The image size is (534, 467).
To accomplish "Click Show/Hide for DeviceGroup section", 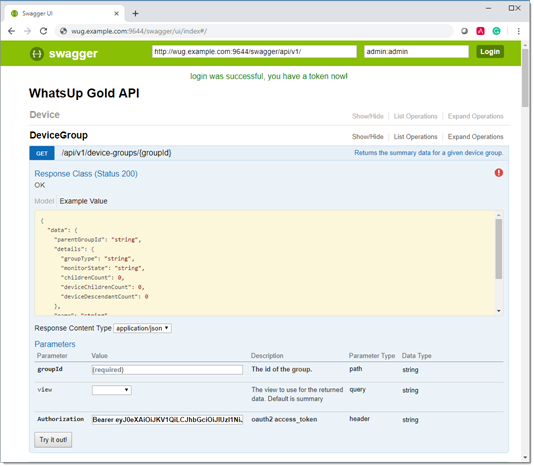I will click(x=367, y=137).
